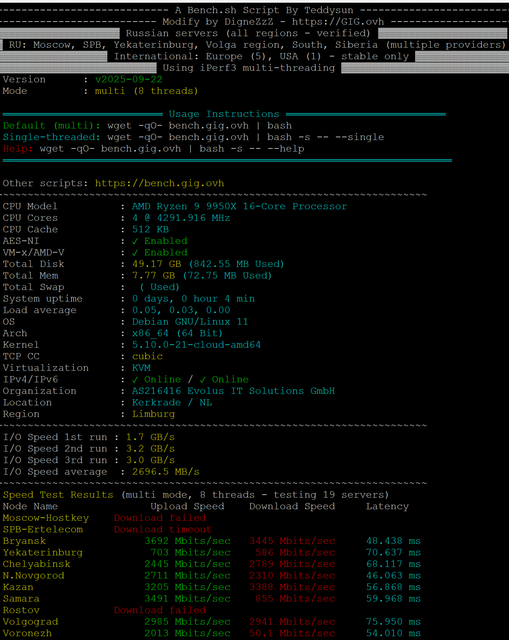Screen dimensions: 509x640
Task: Click Bryansk upload speed 3692 Mbits/sec
Action: 187,541
